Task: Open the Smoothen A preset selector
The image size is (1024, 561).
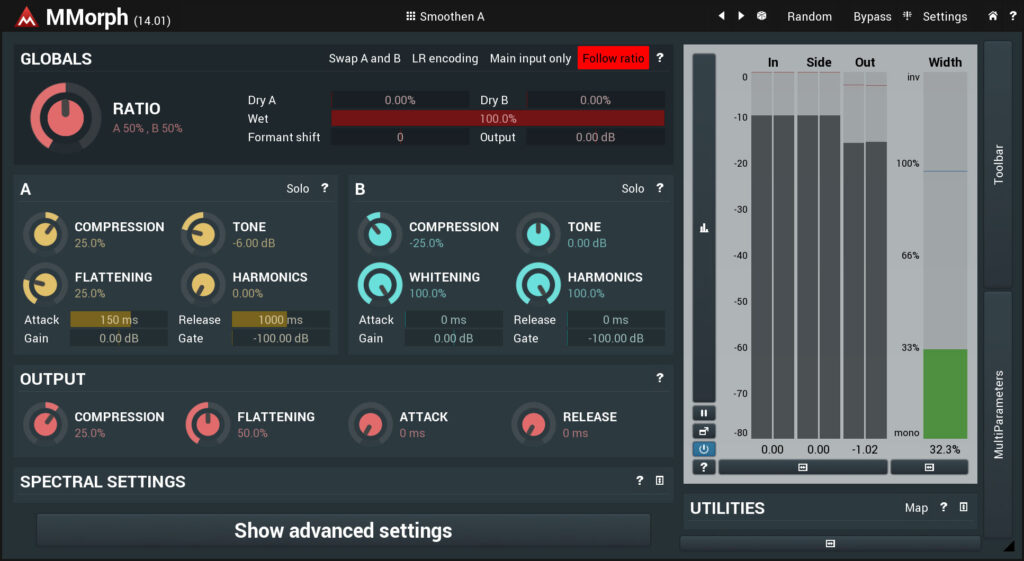Action: (445, 16)
